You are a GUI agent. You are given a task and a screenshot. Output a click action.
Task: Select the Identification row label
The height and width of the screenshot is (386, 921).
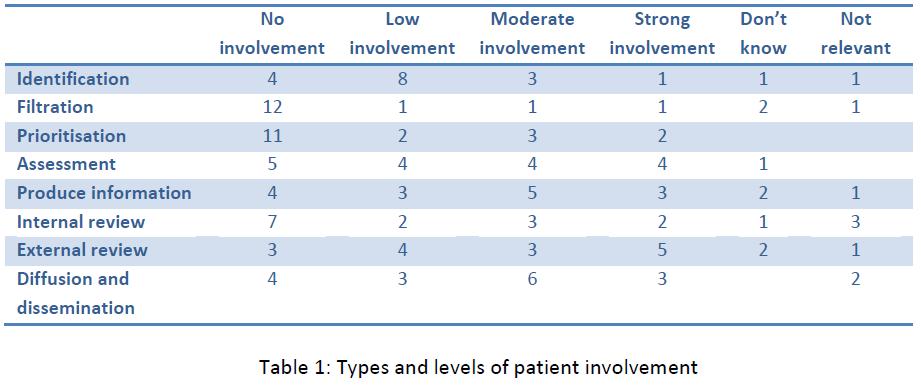pyautogui.click(x=73, y=79)
